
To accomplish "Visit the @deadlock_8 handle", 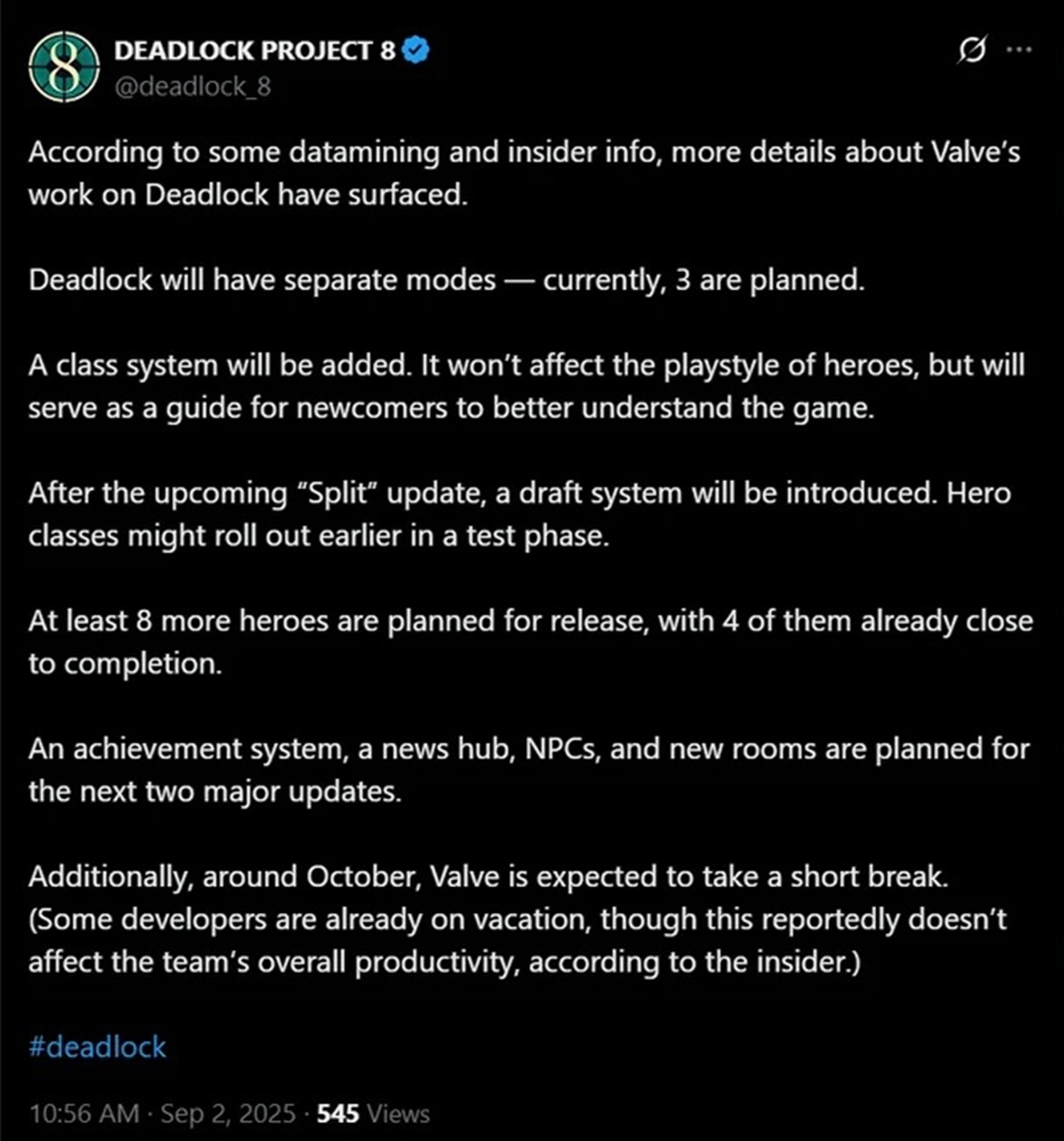I will pos(193,86).
